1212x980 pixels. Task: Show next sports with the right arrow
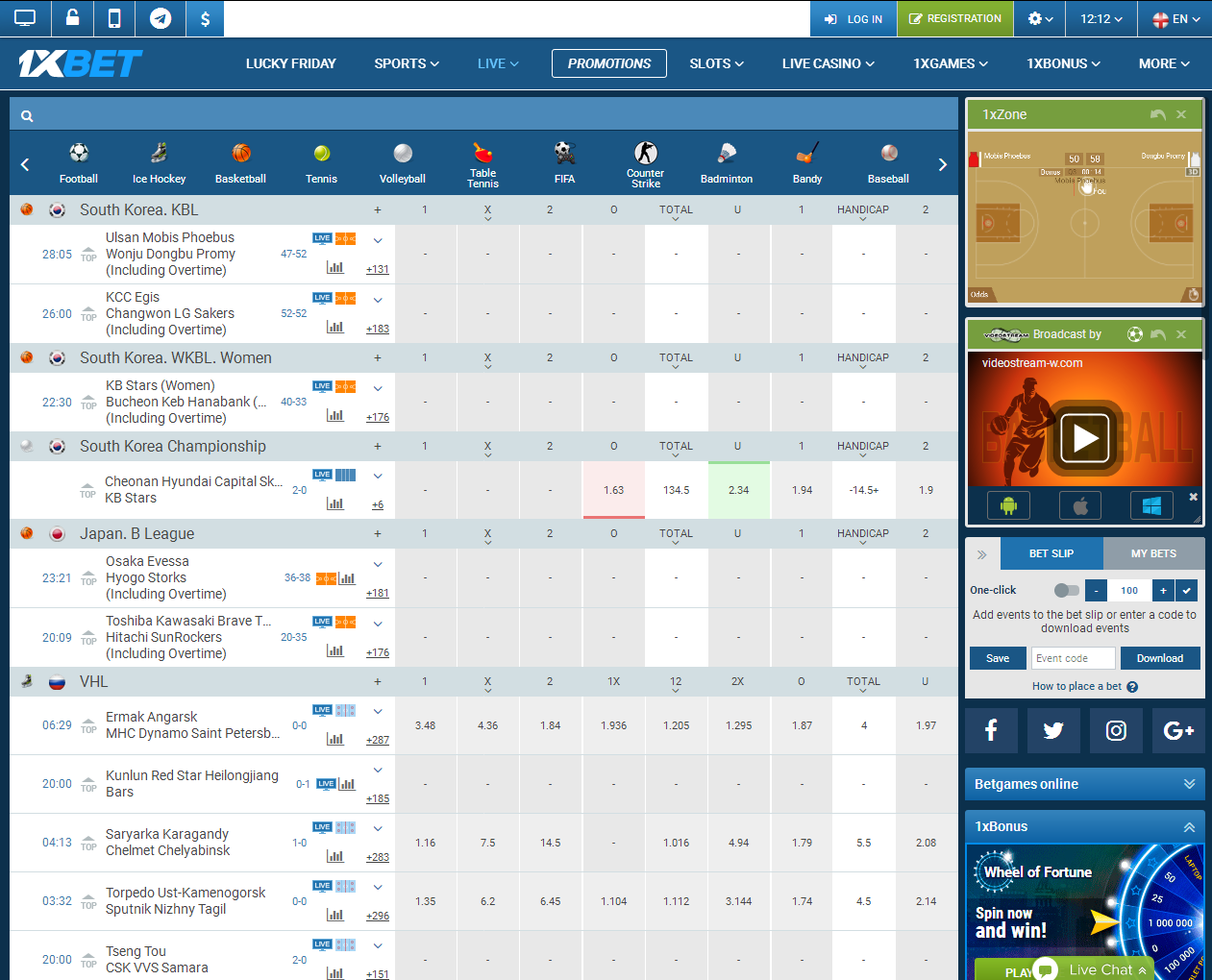[943, 164]
